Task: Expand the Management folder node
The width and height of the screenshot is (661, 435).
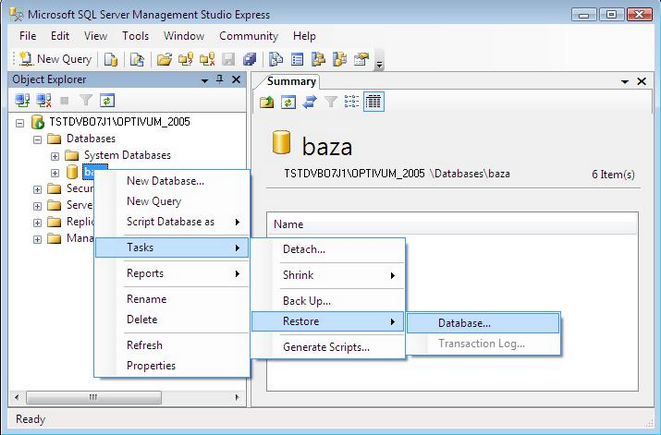Action: click(x=38, y=239)
